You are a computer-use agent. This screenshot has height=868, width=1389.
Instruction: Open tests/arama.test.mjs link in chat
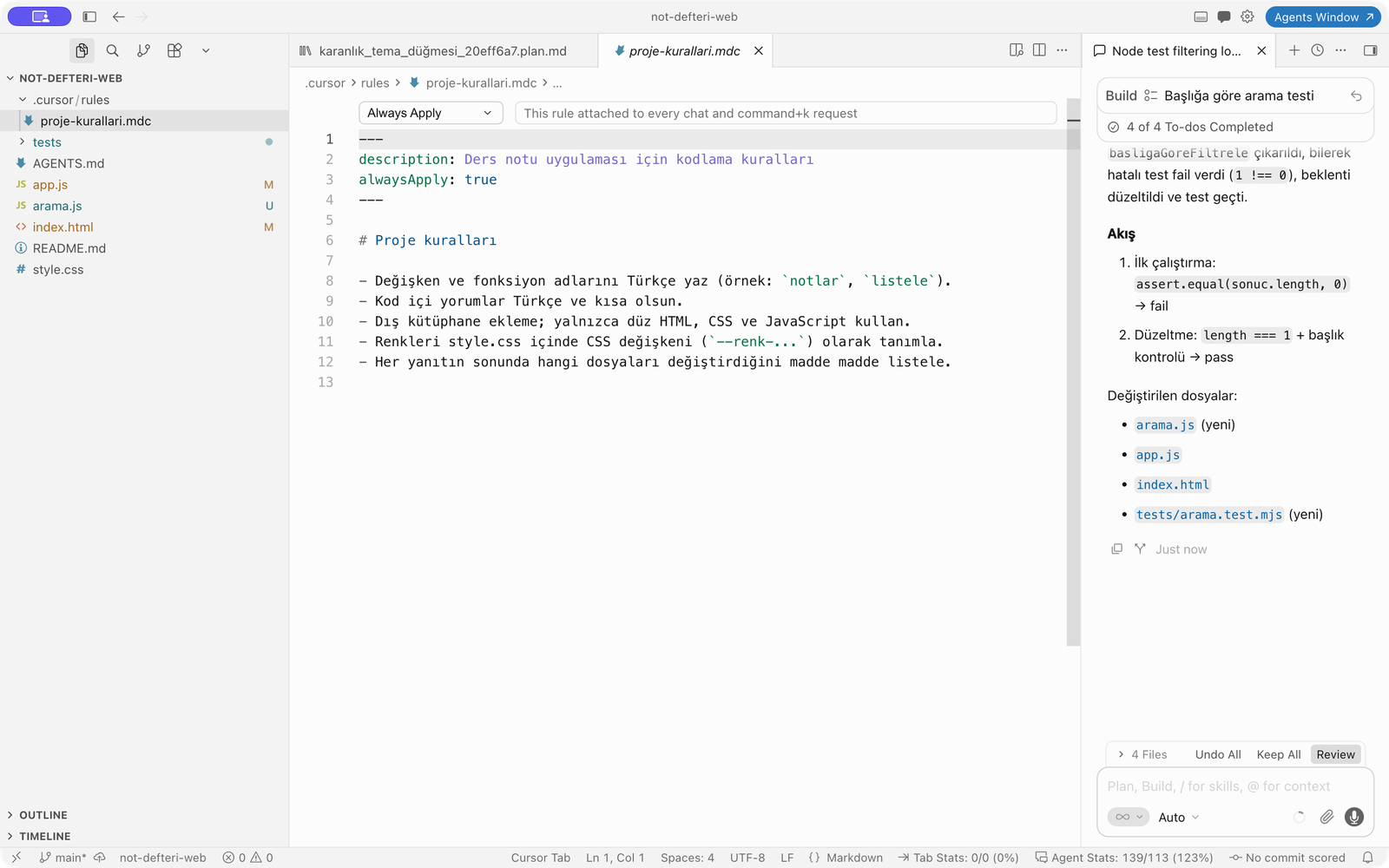tap(1208, 515)
